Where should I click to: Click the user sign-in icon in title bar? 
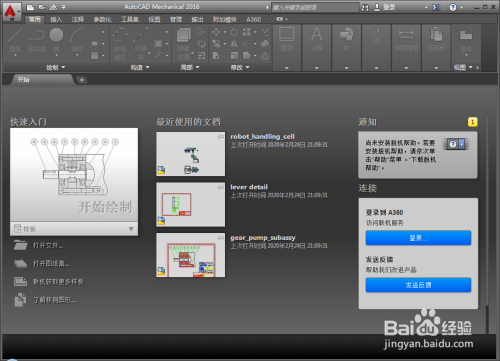[x=377, y=7]
